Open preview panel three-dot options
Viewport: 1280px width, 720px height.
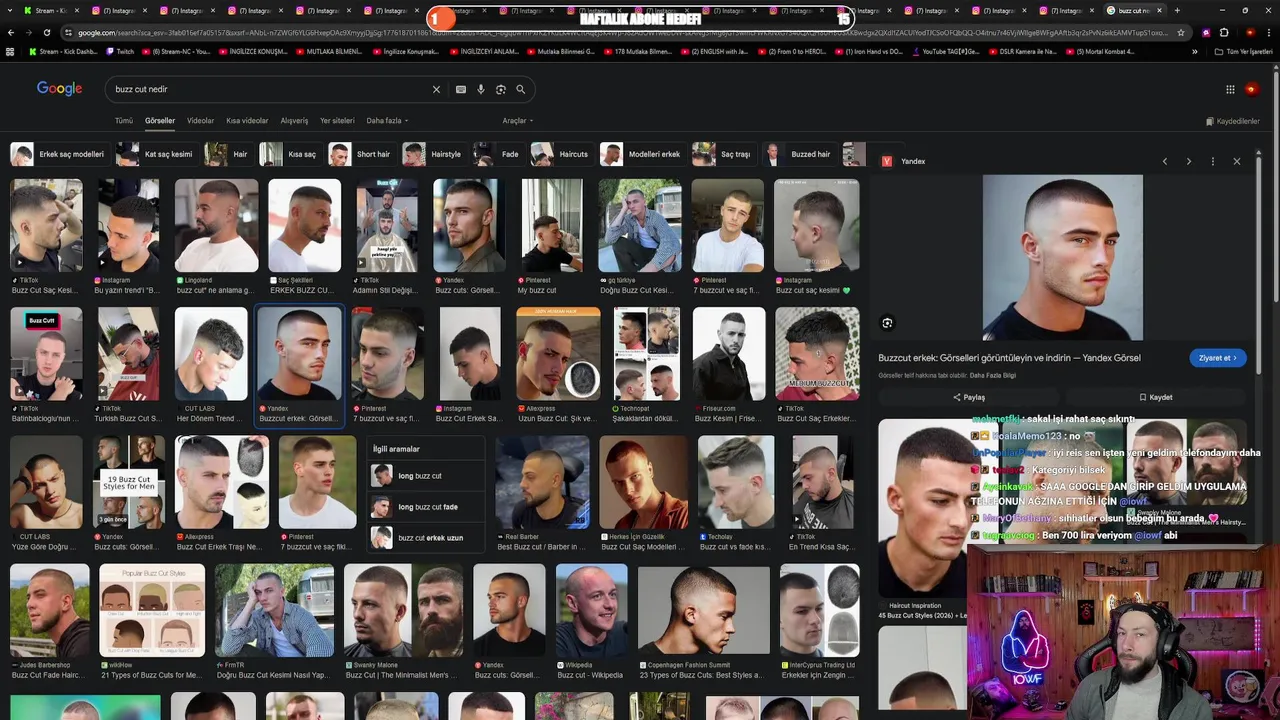(x=1213, y=161)
